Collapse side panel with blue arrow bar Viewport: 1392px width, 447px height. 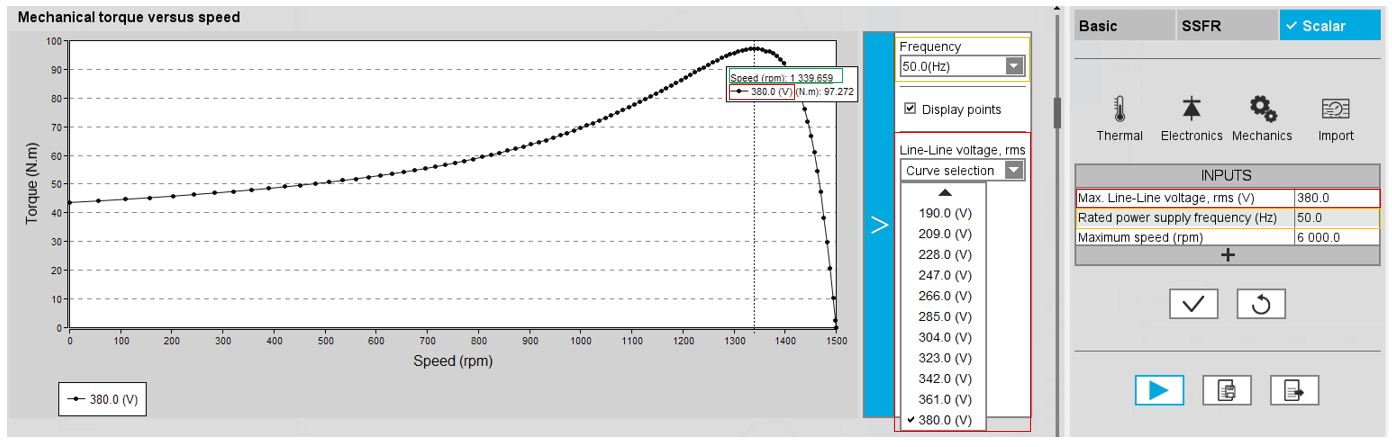(x=879, y=225)
